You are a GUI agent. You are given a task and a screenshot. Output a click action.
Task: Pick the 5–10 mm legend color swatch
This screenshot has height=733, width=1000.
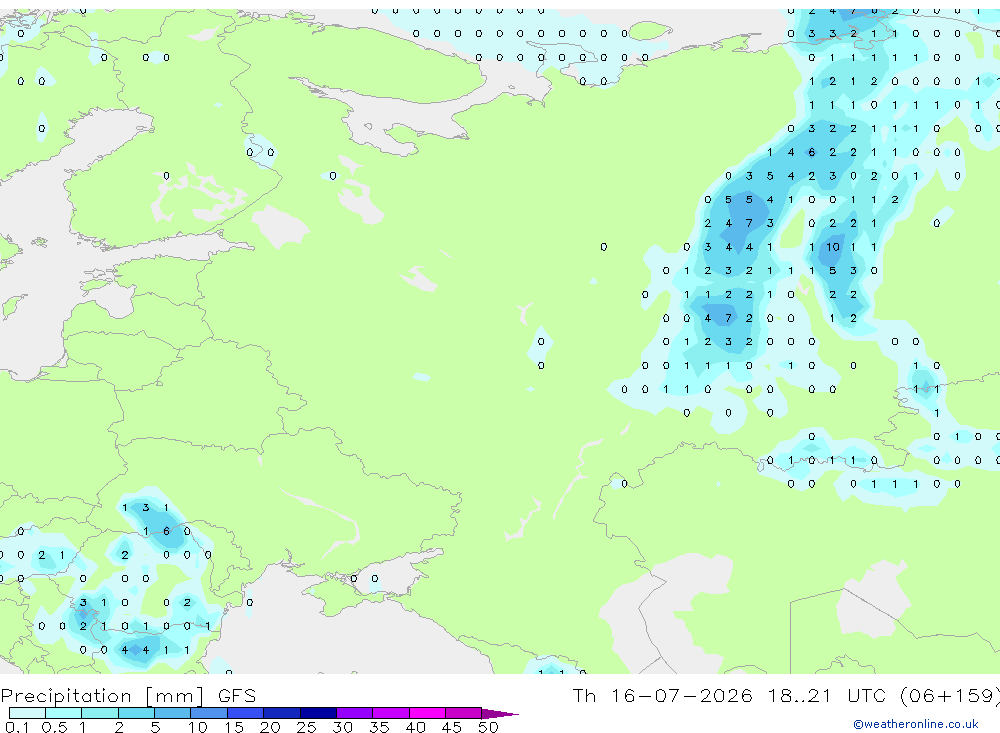(x=172, y=713)
